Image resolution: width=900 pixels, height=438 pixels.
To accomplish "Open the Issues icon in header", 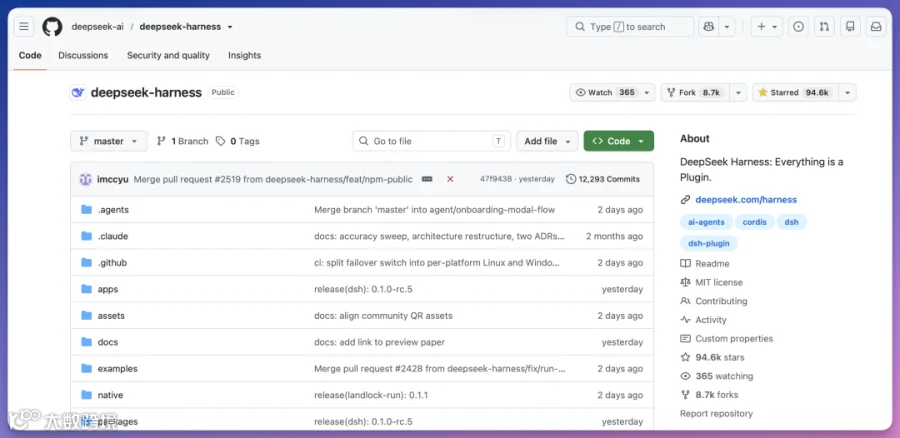I will (x=798, y=27).
